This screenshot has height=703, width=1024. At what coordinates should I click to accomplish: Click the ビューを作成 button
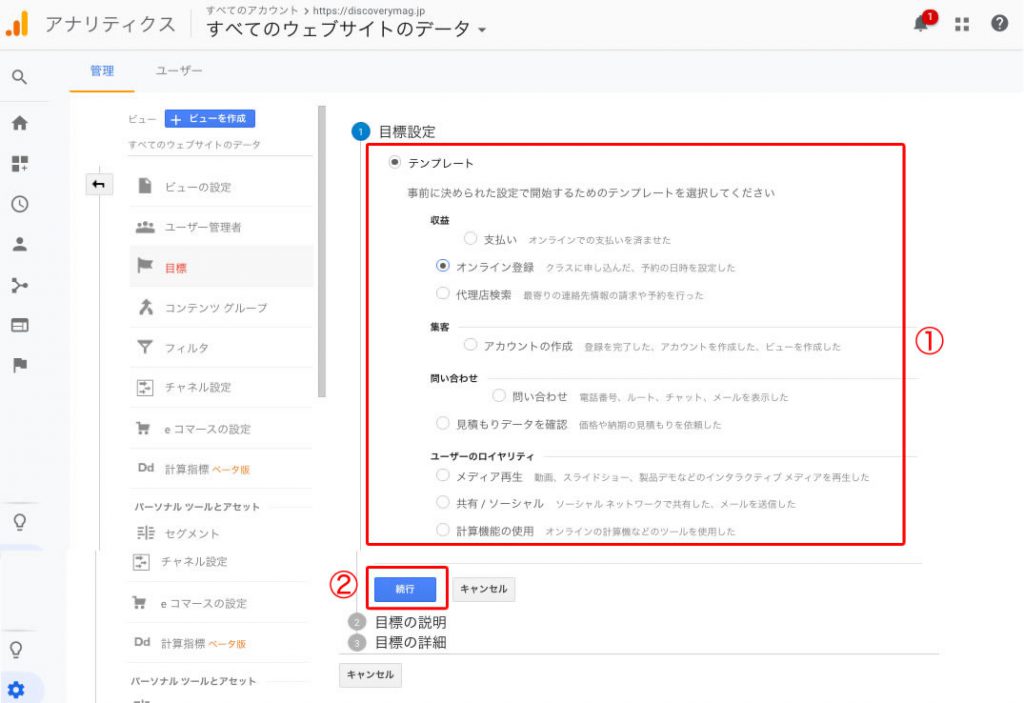point(210,118)
